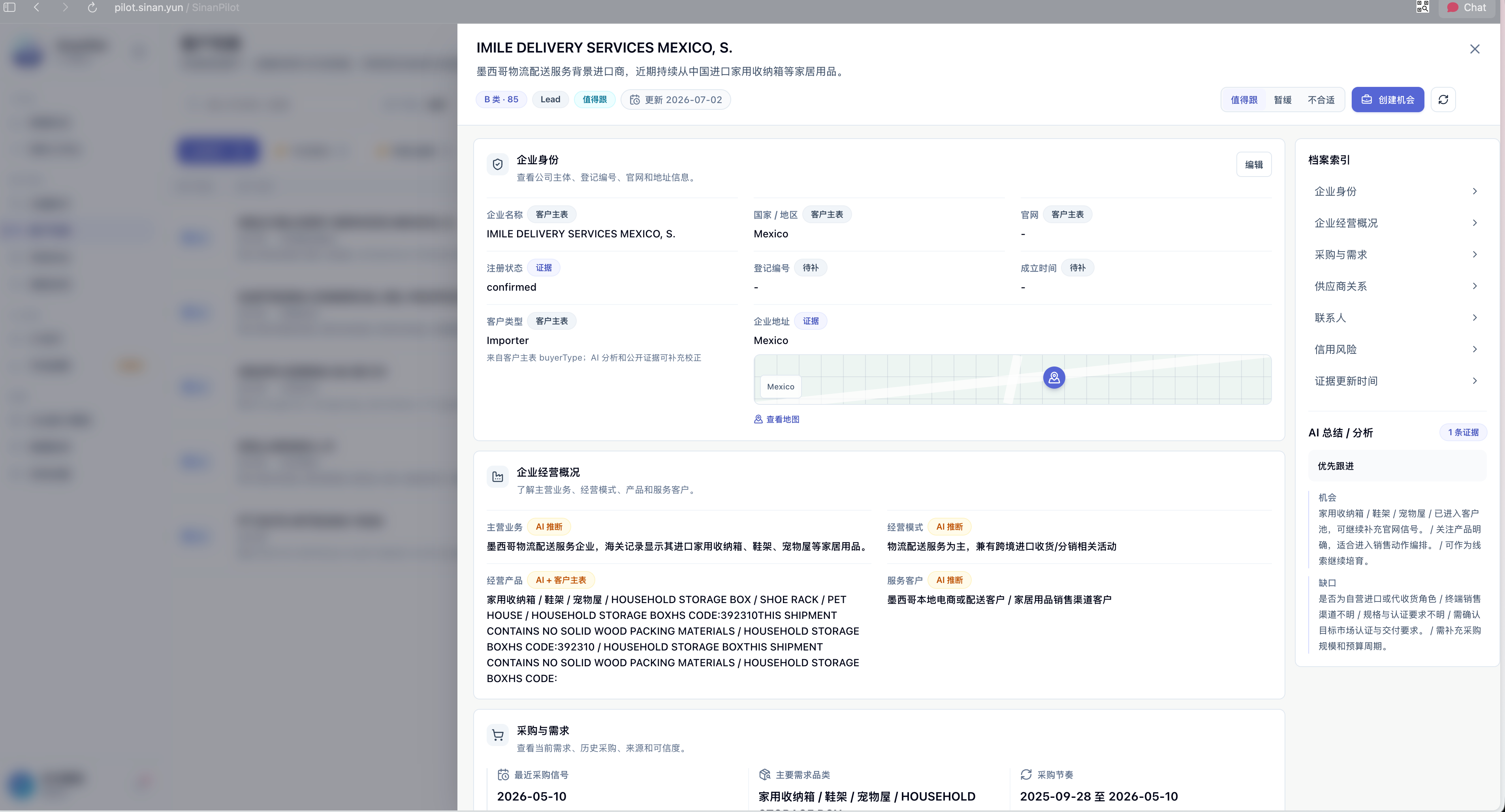Click the 创建机会 button
Image resolution: width=1505 pixels, height=812 pixels.
point(1388,99)
